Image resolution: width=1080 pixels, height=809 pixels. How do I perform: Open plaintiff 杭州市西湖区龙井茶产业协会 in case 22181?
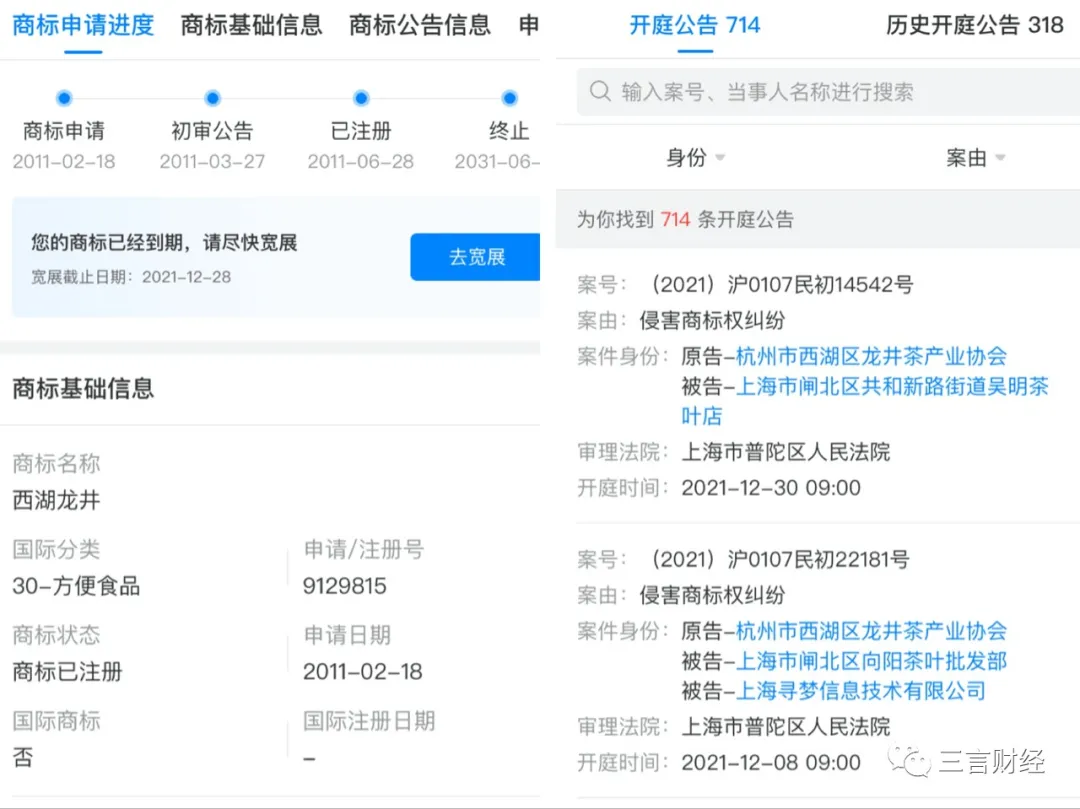tap(871, 631)
